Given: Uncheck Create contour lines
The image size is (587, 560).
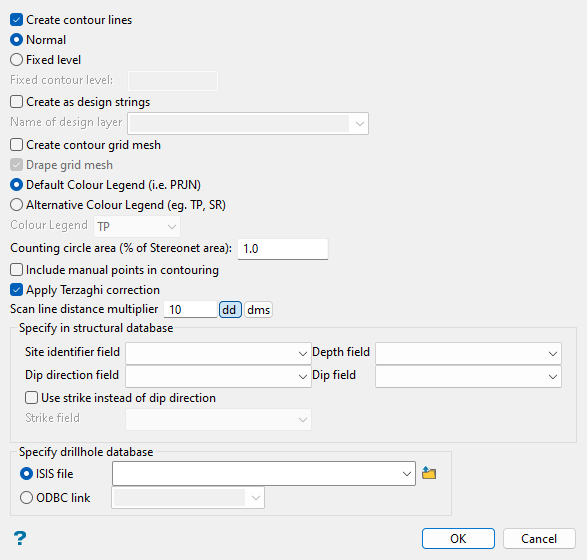Looking at the screenshot, I should [x=16, y=19].
